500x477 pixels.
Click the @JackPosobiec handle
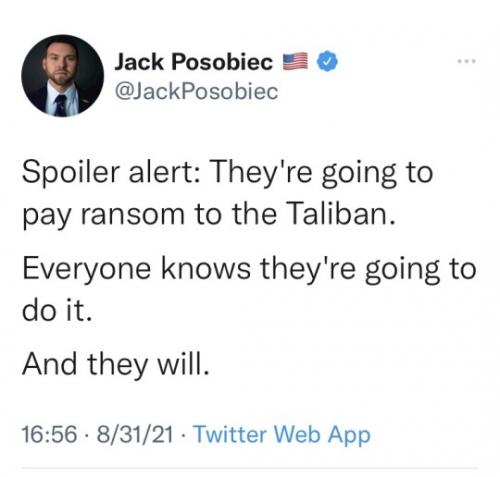pos(196,91)
